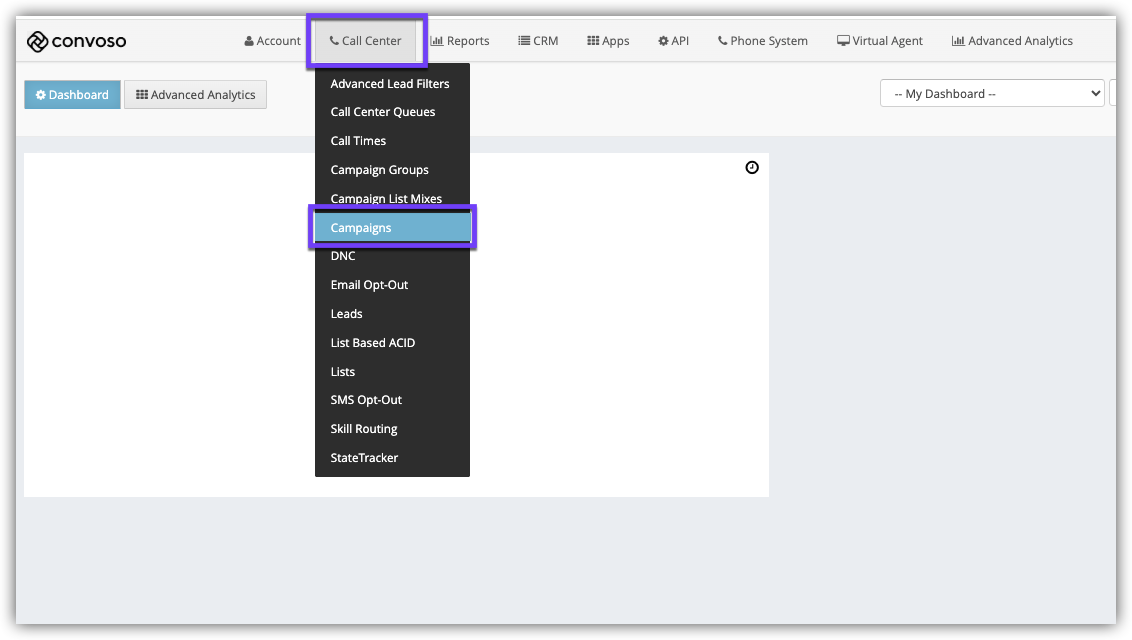
Task: Select Campaigns from the dropdown
Action: (392, 227)
